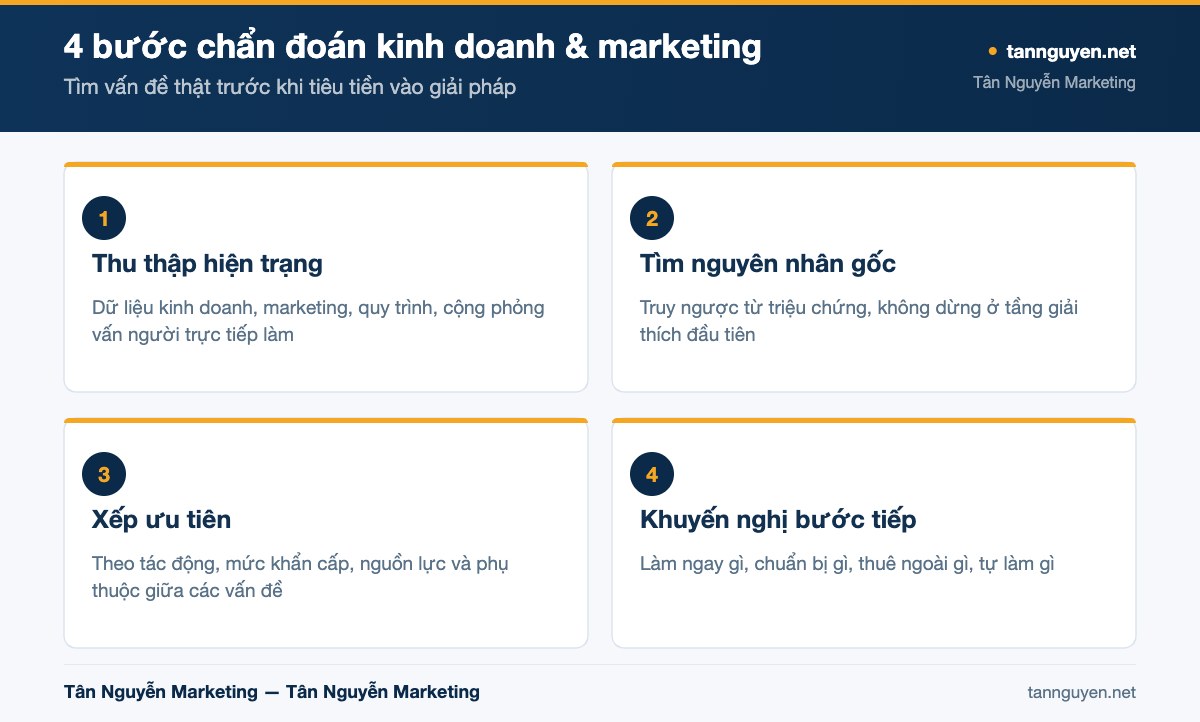Click footer text 'Tân Nguyễn Marketing — Tân Nguyễn Marketing'

[272, 692]
